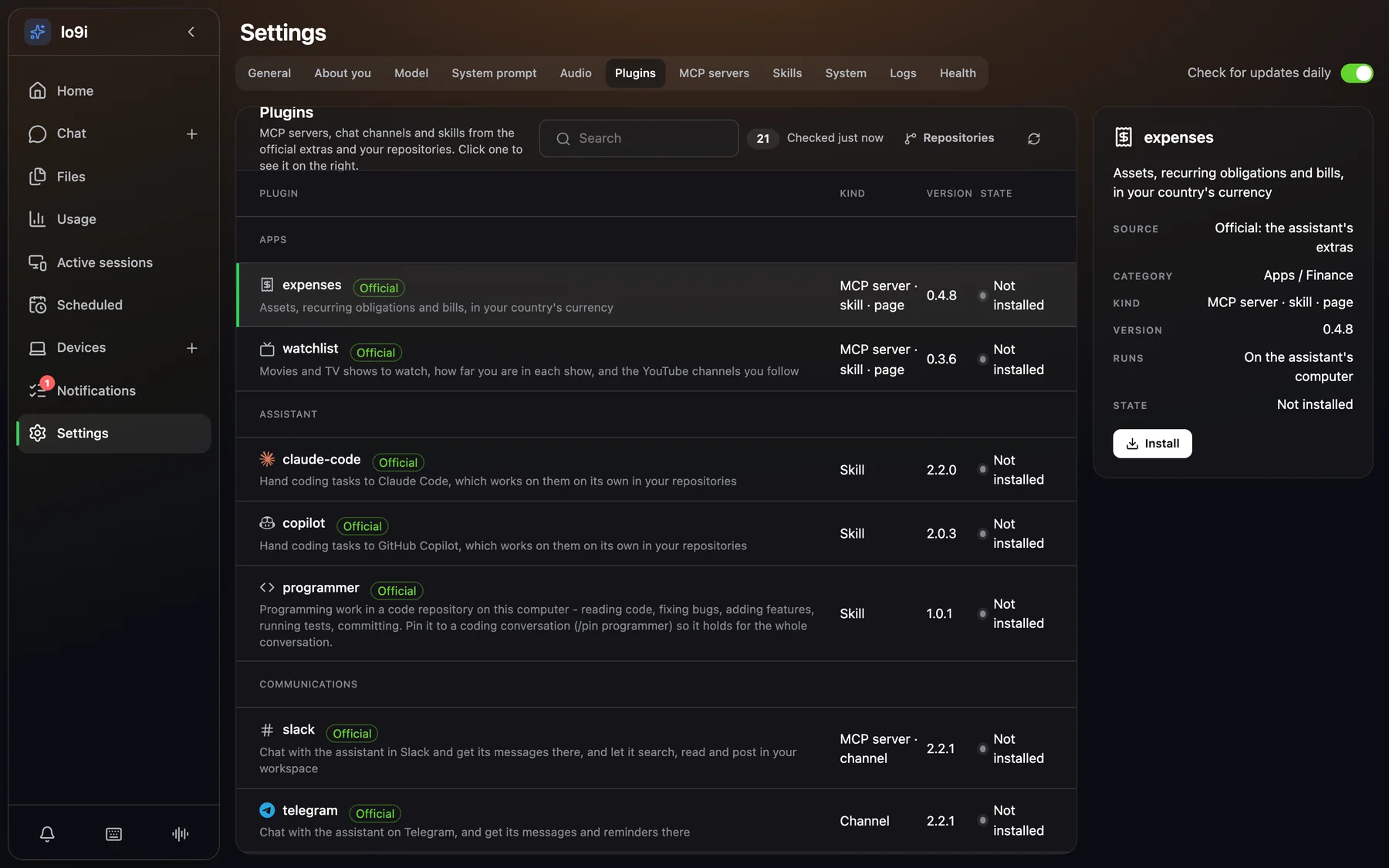Open Scheduled tasks
The image size is (1389, 868).
tap(113, 305)
